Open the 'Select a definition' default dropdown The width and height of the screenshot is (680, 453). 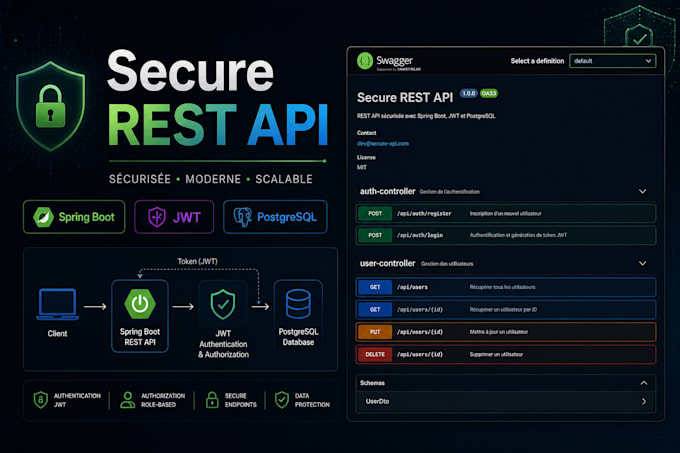(x=612, y=61)
